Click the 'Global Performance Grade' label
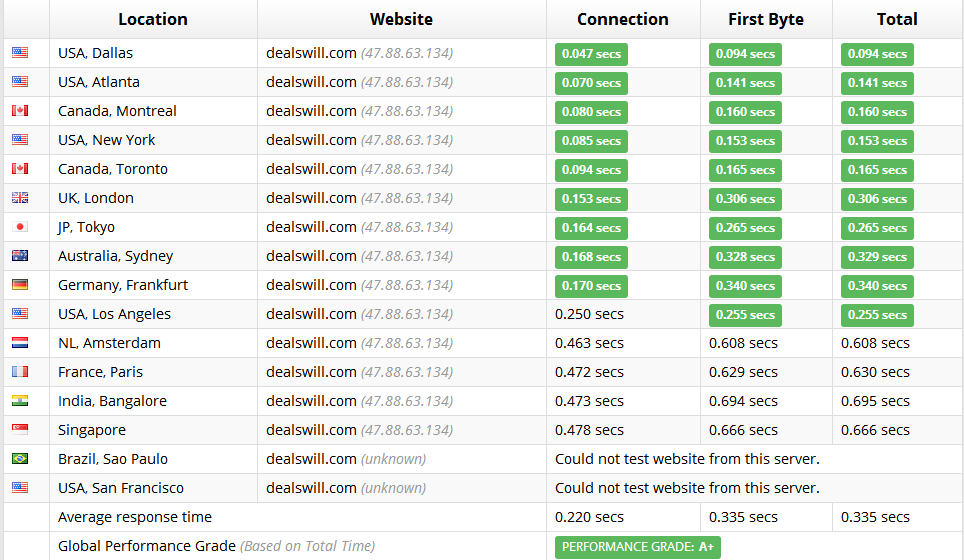Viewport: 964px width, 560px height. (x=147, y=546)
